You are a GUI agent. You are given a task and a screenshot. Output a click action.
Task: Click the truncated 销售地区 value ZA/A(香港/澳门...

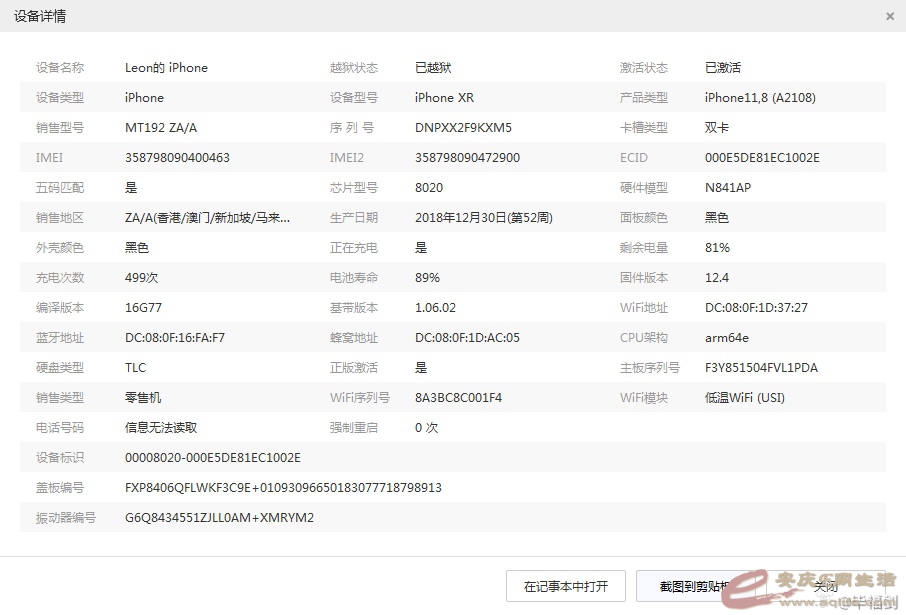coord(207,218)
